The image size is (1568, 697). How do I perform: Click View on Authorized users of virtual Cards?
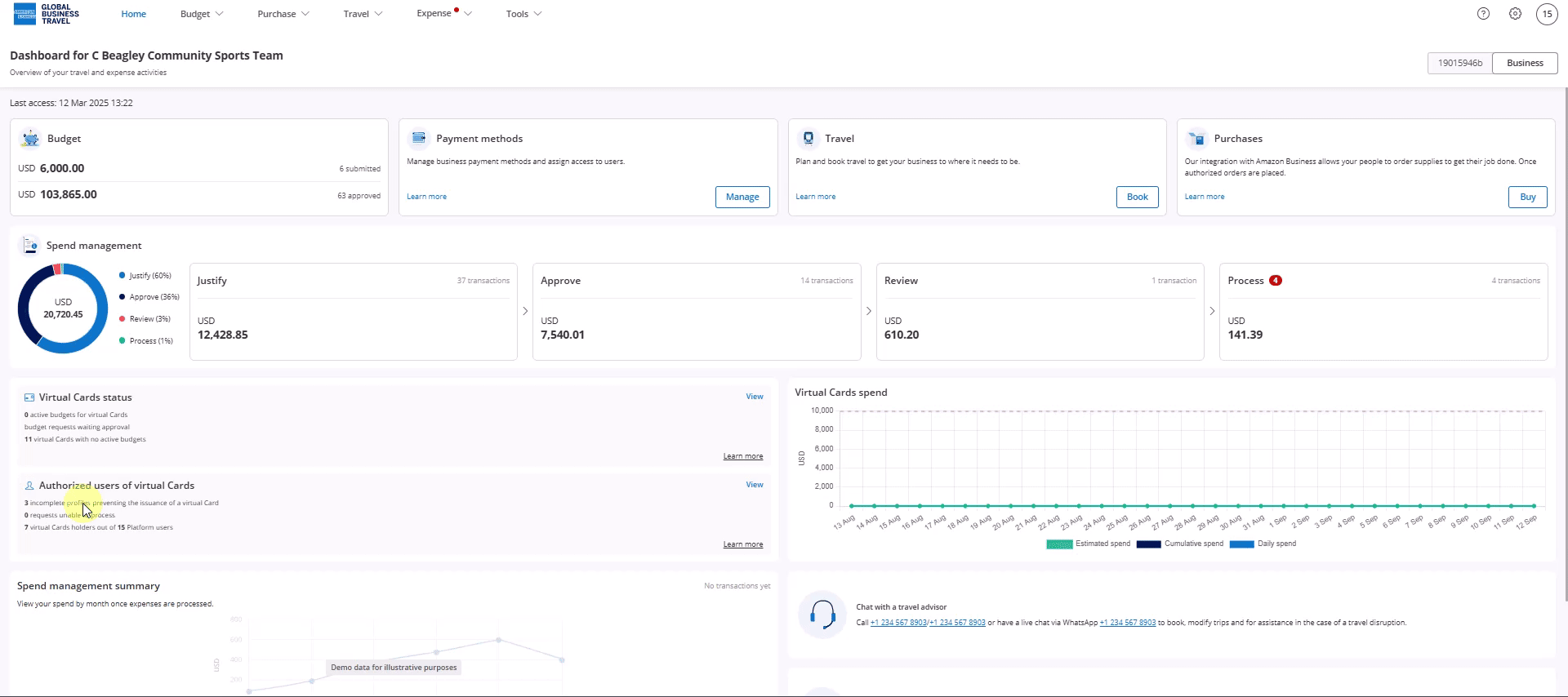point(755,485)
